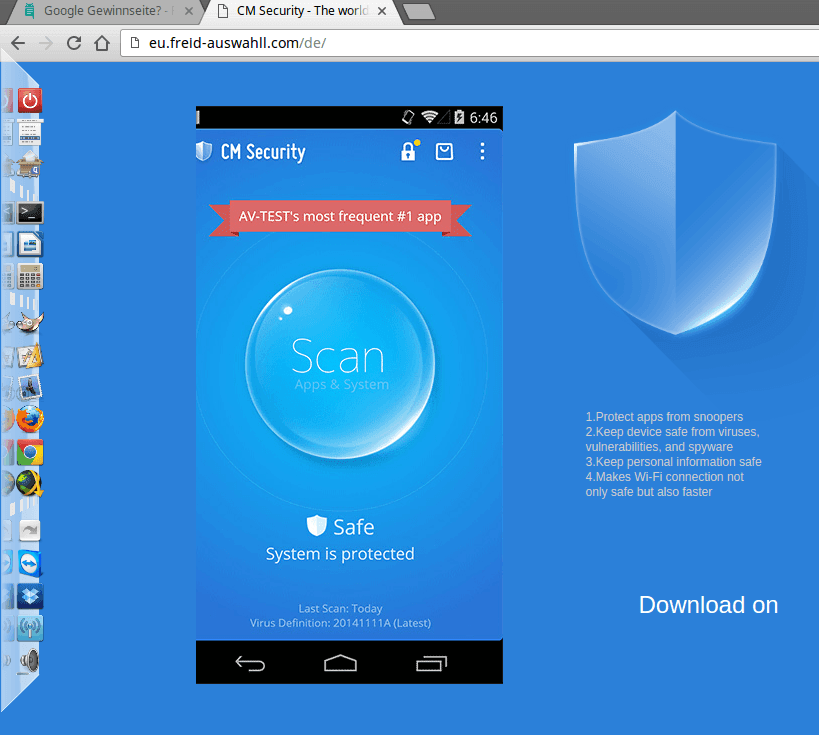Open TeamViewer from the dock
Viewport: 819px width, 735px height.
[x=30, y=564]
